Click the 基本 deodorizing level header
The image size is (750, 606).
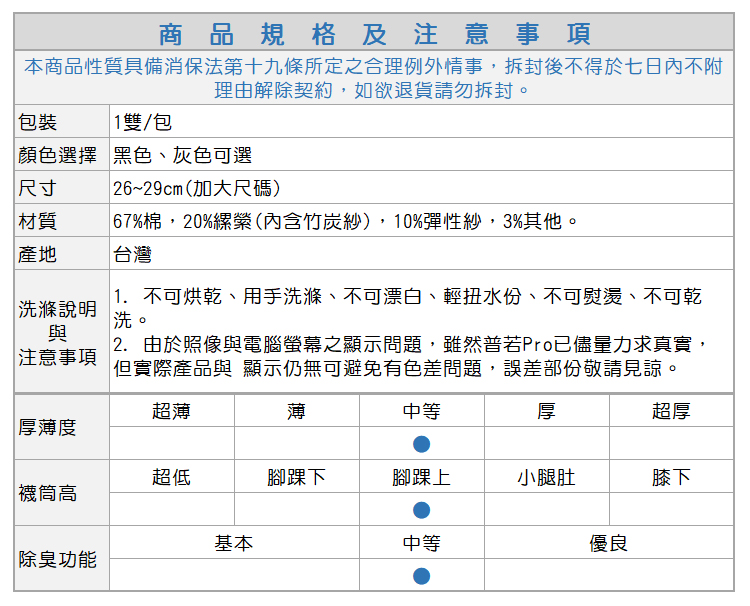[234, 543]
